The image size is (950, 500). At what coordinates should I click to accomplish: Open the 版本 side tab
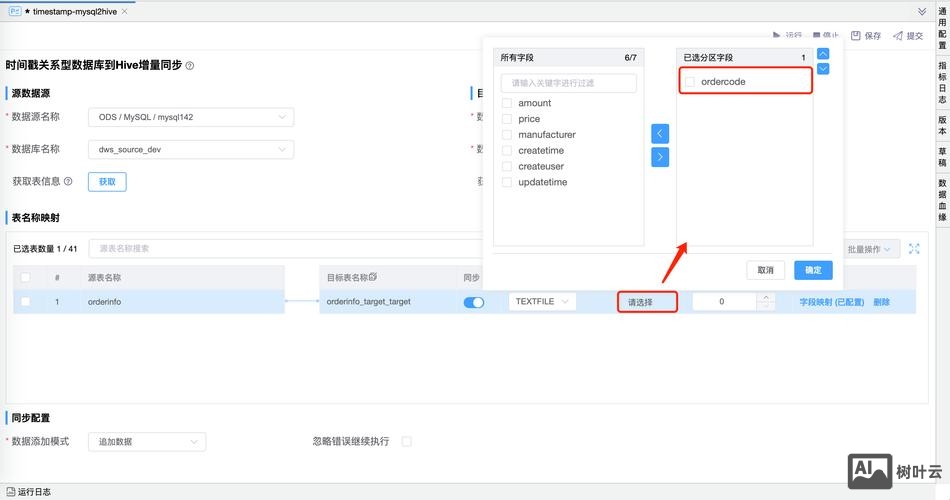coord(943,125)
